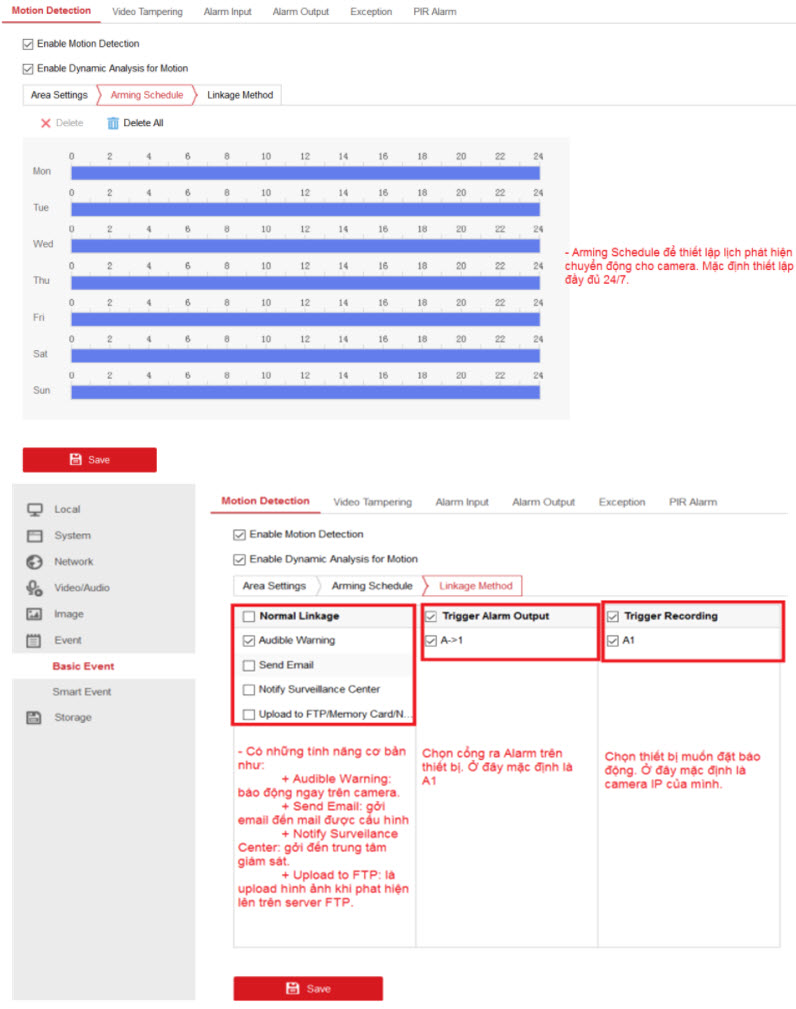Image resolution: width=796 pixels, height=1009 pixels.
Task: Open Storage via its disk icon
Action: coord(35,717)
